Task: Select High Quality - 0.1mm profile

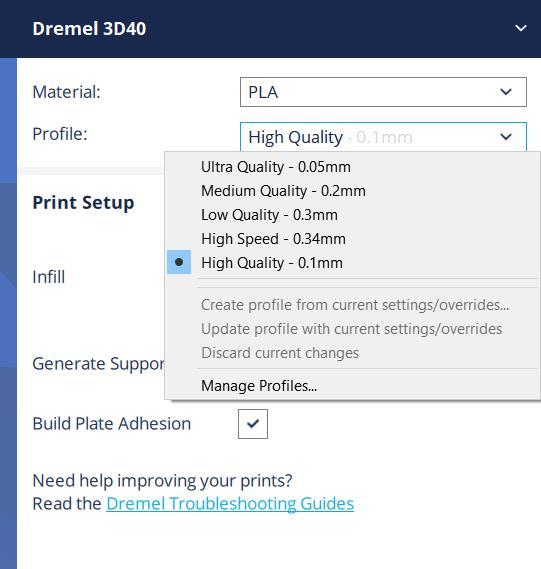Action: 353,262
